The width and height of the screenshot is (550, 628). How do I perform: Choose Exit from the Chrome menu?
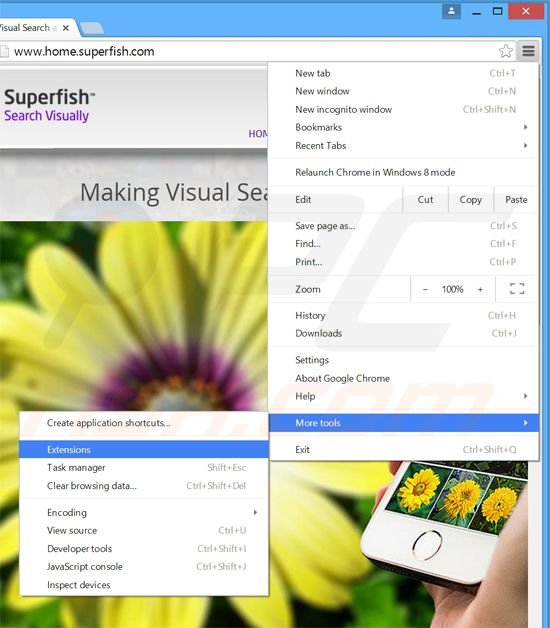point(404,450)
